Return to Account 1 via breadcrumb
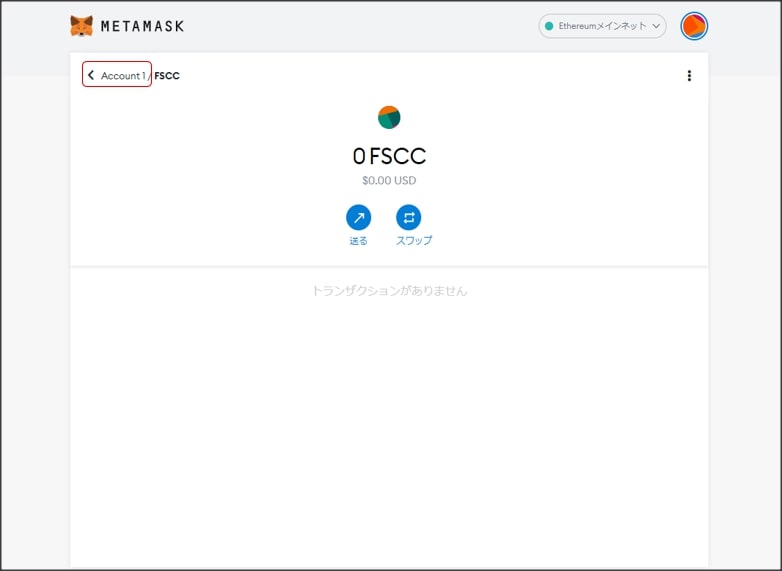 (122, 75)
